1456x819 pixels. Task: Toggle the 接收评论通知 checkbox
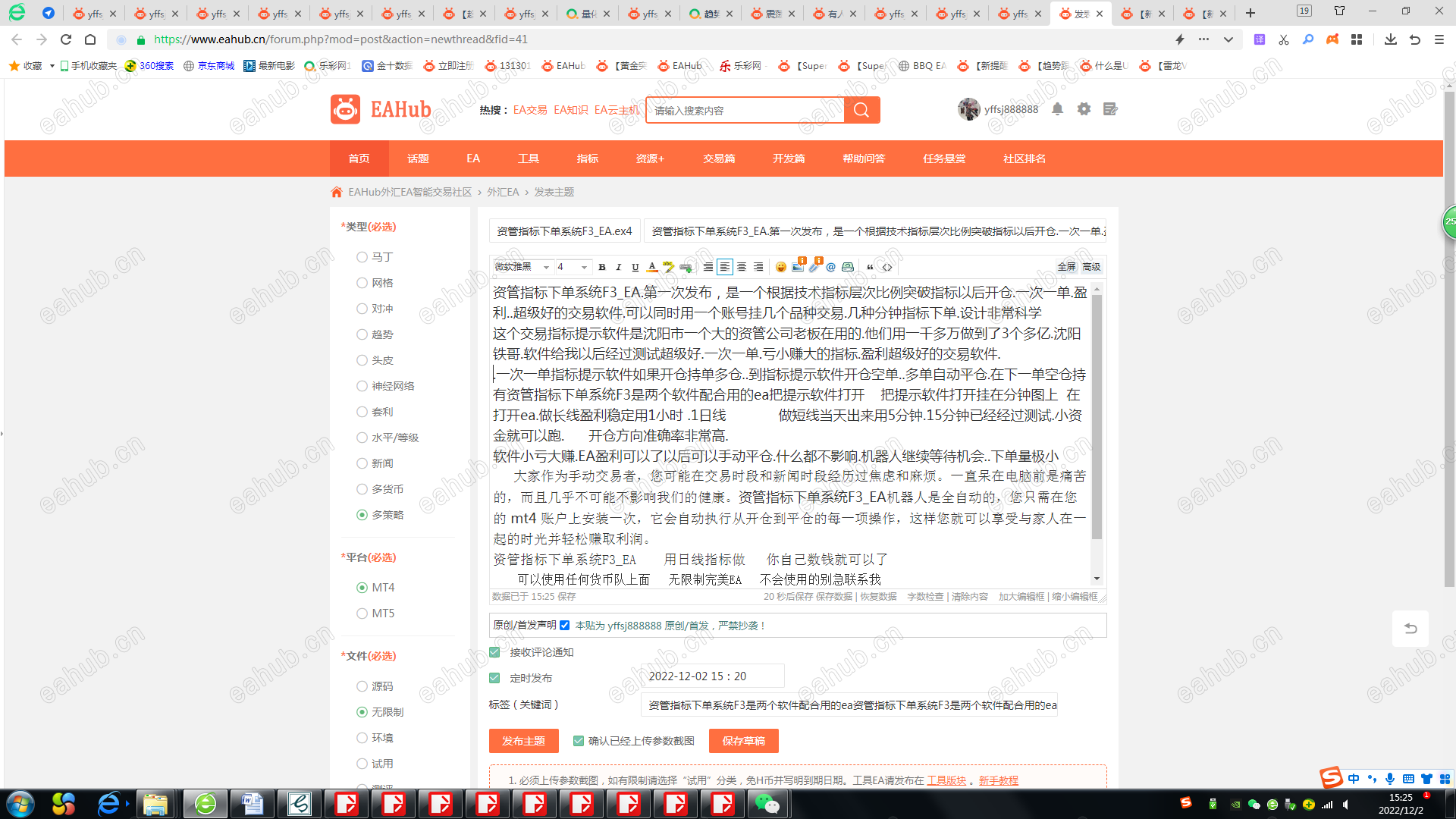pyautogui.click(x=494, y=652)
